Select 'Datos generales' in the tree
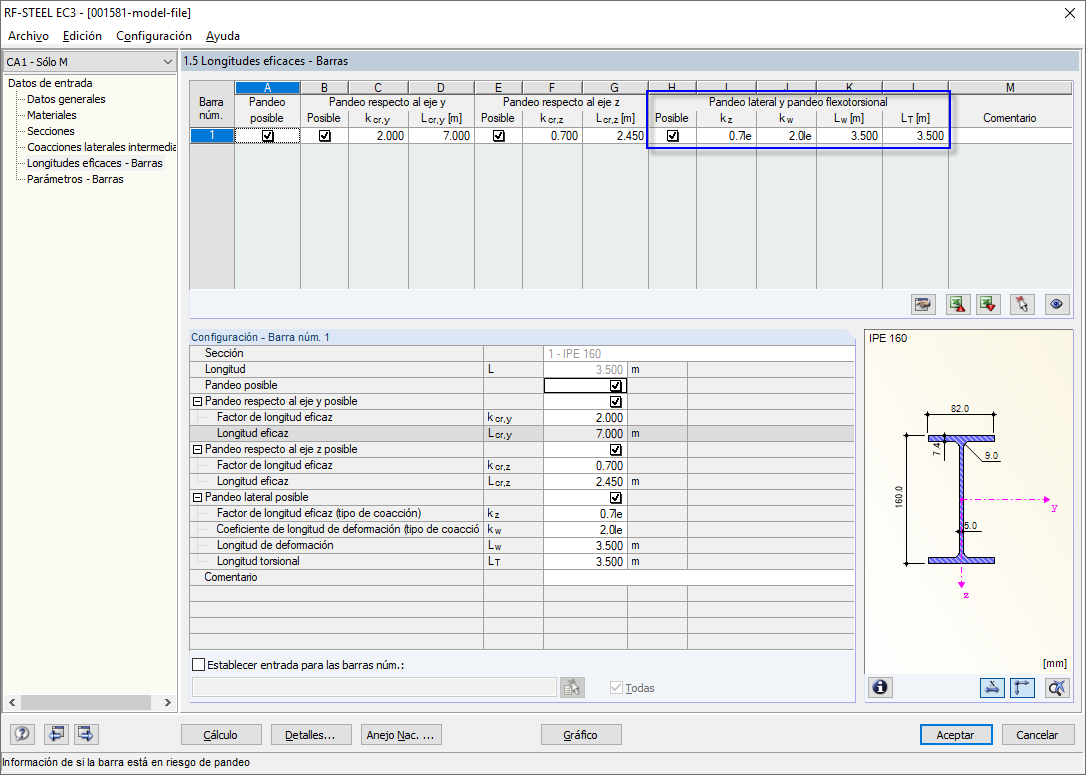This screenshot has height=775, width=1086. pyautogui.click(x=66, y=99)
